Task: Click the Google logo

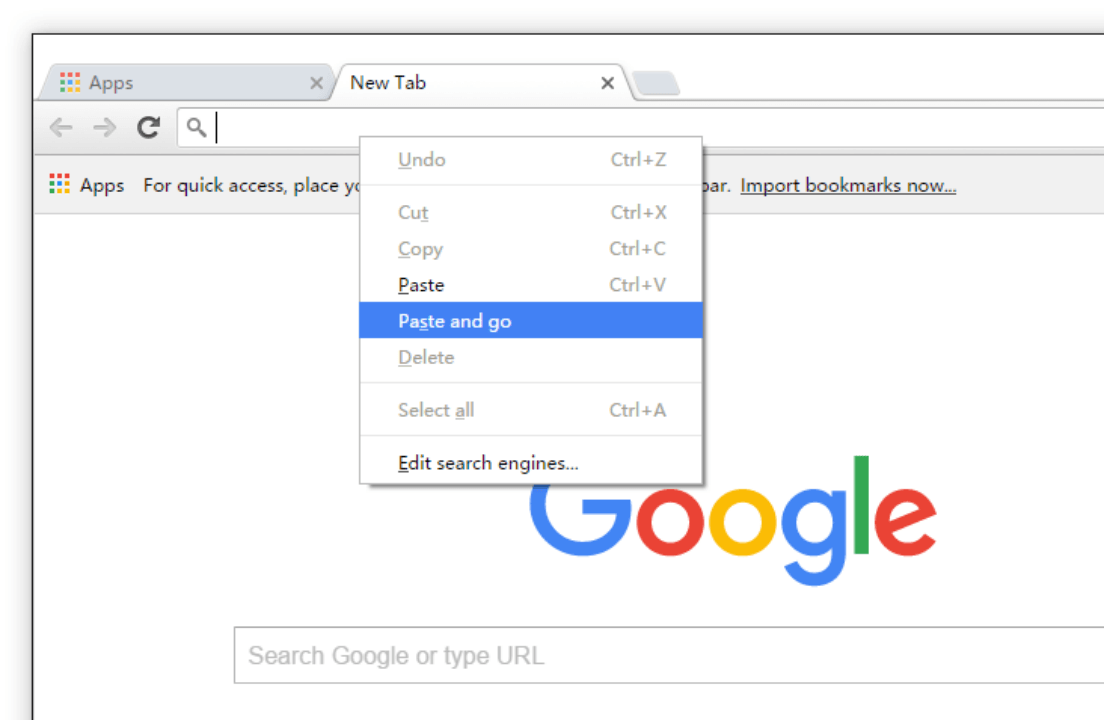Action: point(733,520)
